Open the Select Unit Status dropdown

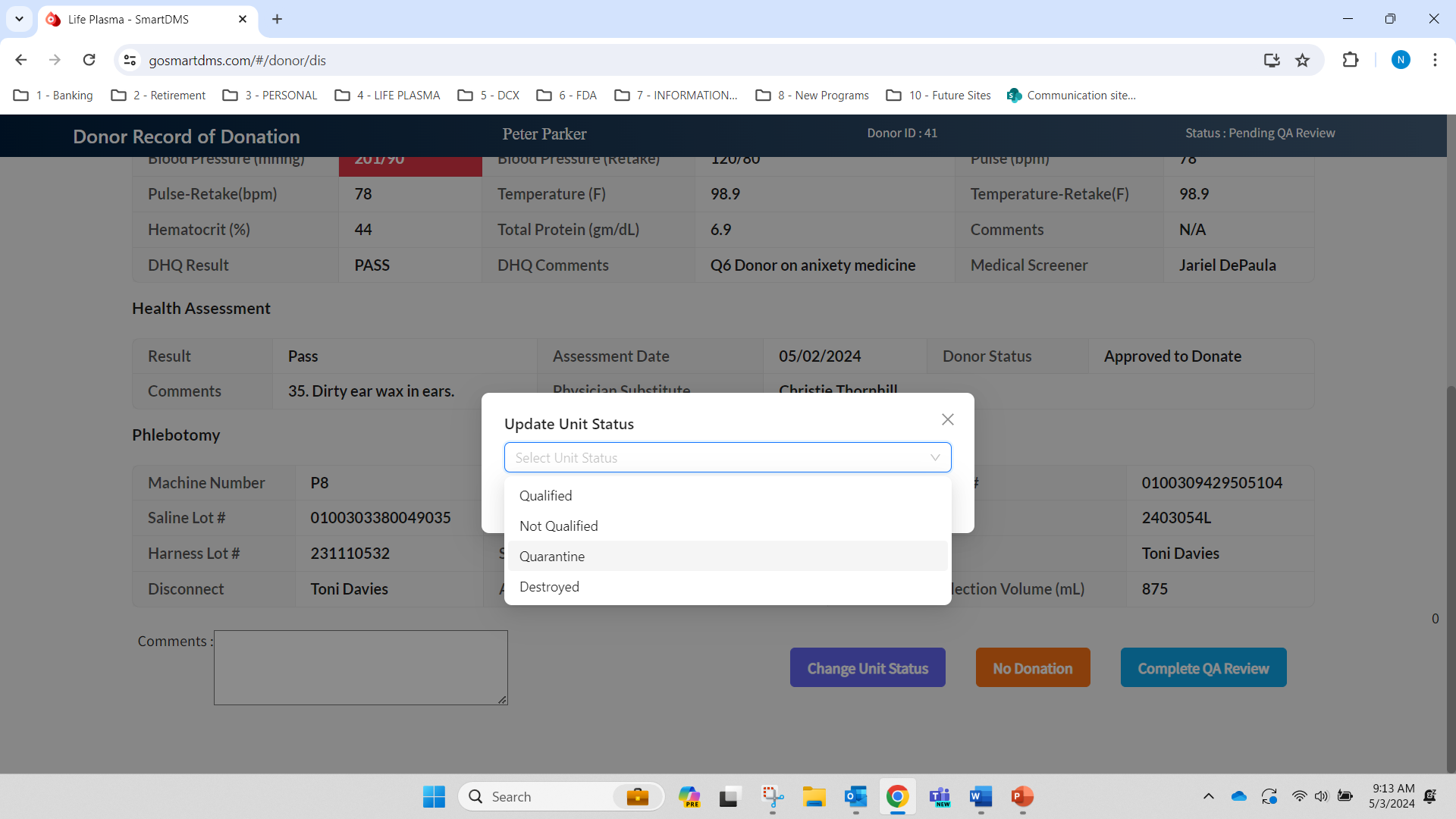(x=726, y=457)
